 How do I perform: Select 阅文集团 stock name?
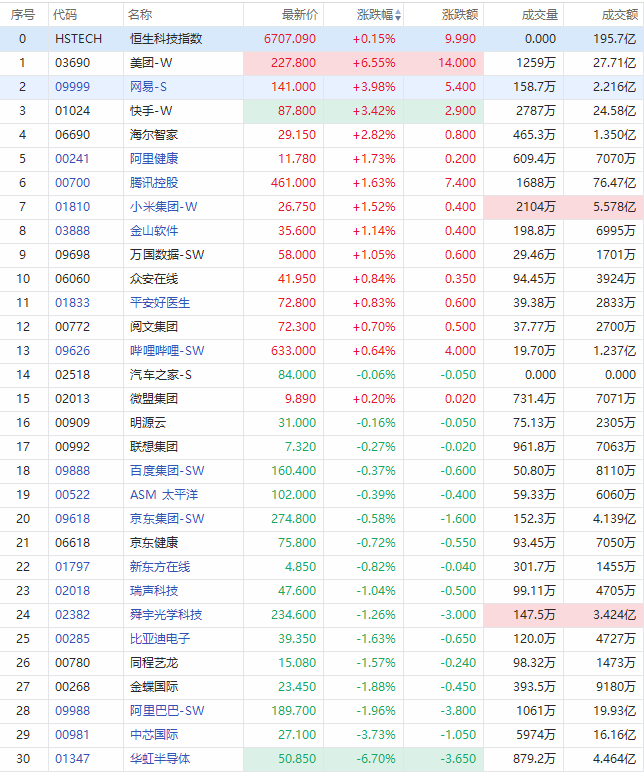click(x=154, y=327)
